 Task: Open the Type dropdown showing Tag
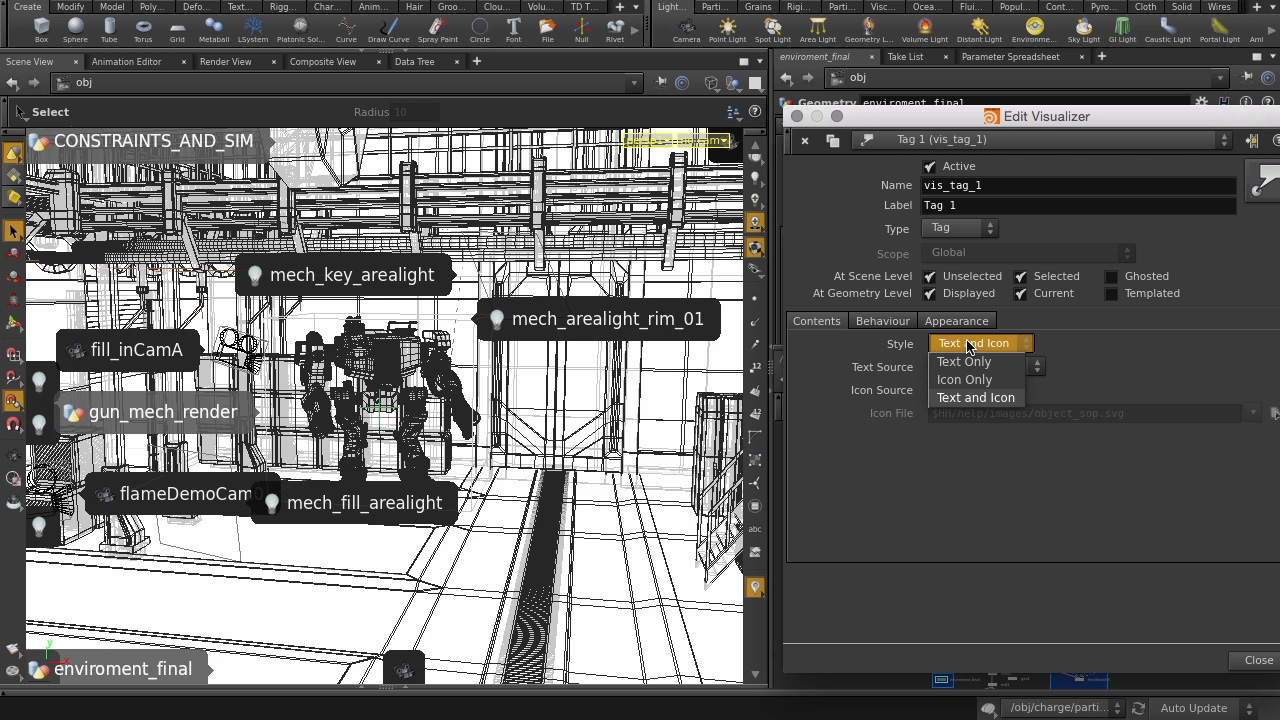tap(959, 228)
